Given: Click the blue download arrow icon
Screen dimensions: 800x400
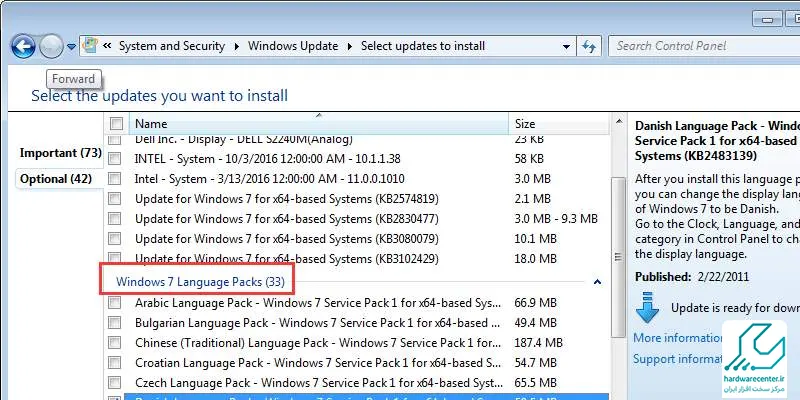Looking at the screenshot, I should [x=647, y=307].
